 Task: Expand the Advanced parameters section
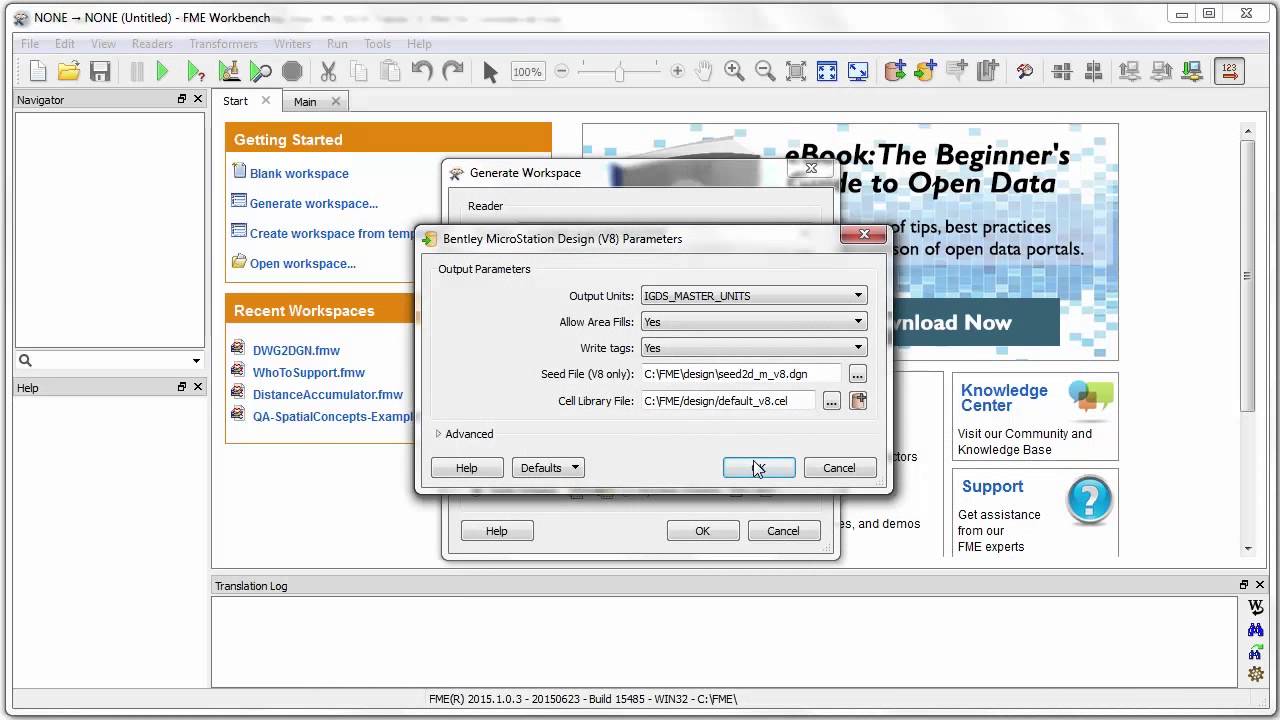(x=438, y=434)
